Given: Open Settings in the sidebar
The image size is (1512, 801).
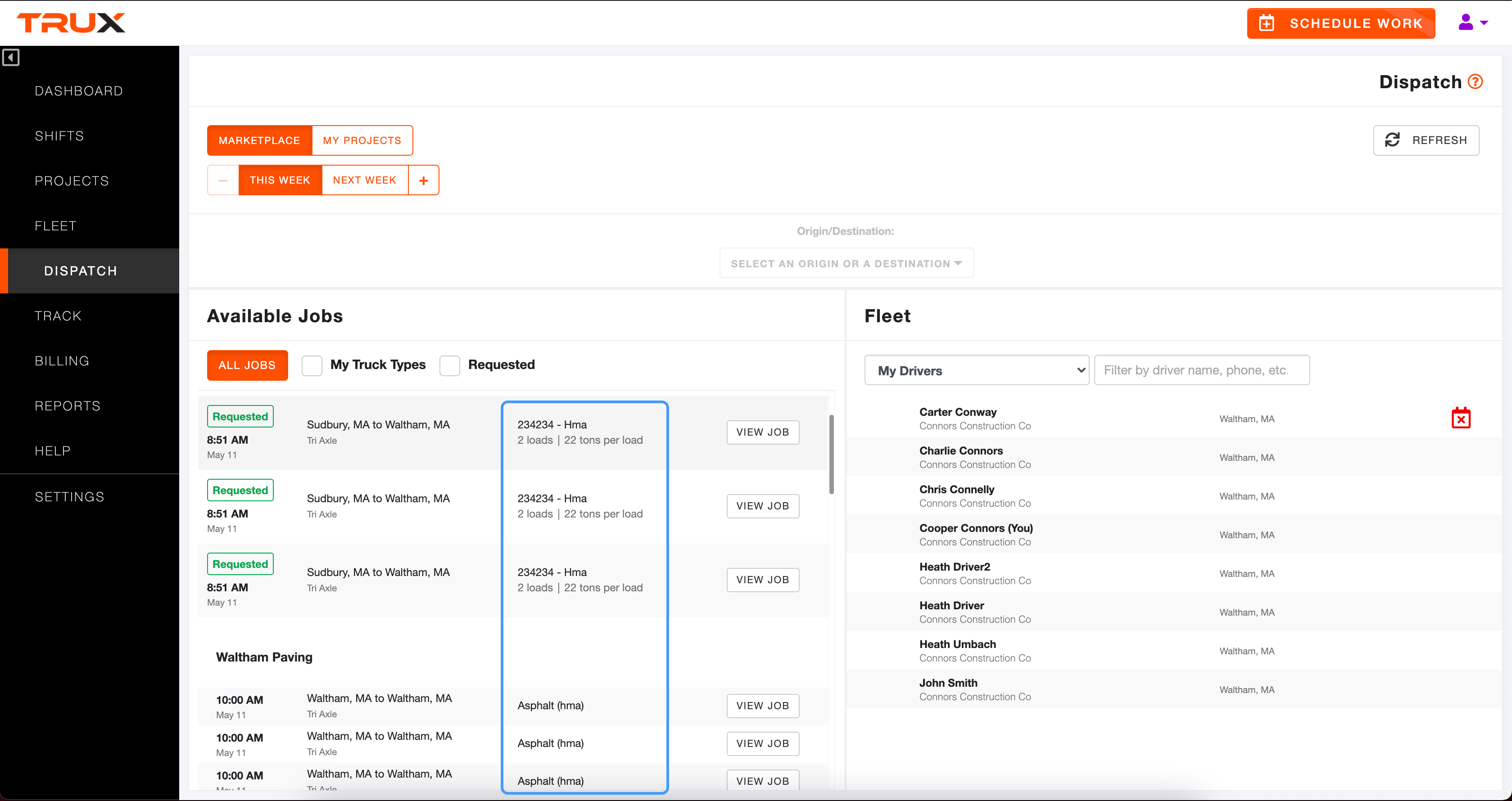Looking at the screenshot, I should [69, 497].
